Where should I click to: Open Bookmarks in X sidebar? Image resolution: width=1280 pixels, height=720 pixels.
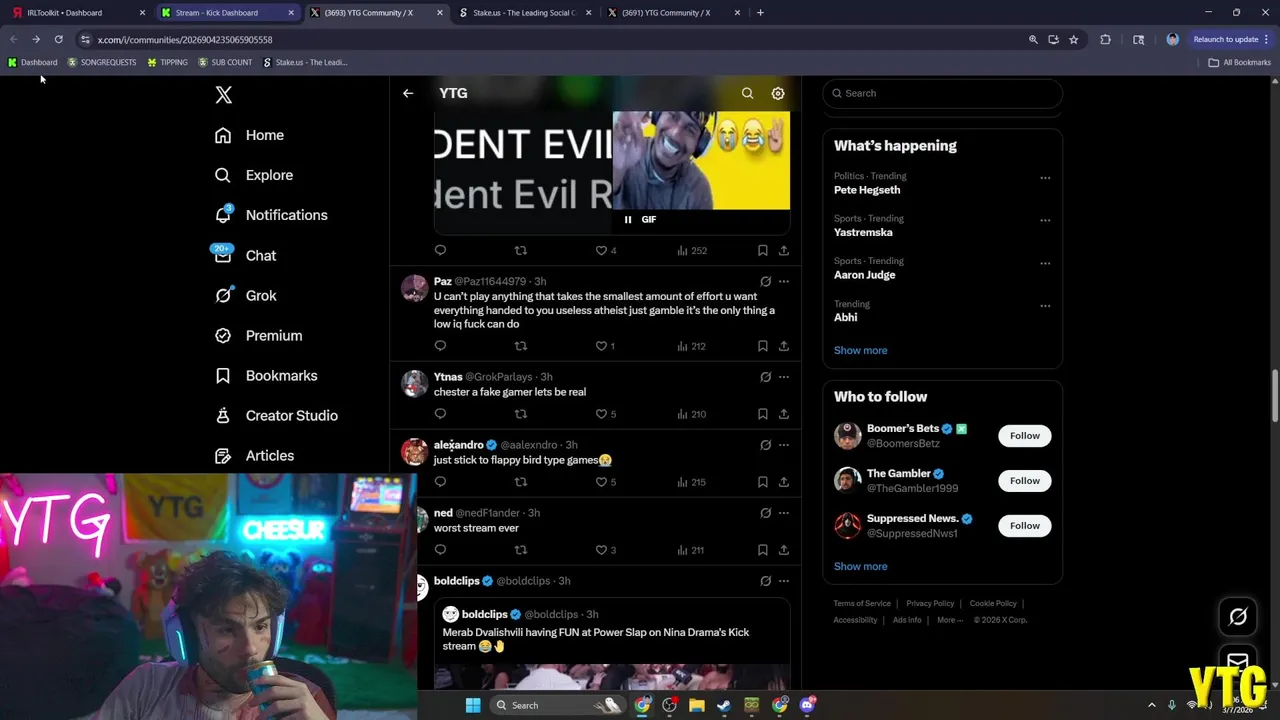tap(266, 376)
